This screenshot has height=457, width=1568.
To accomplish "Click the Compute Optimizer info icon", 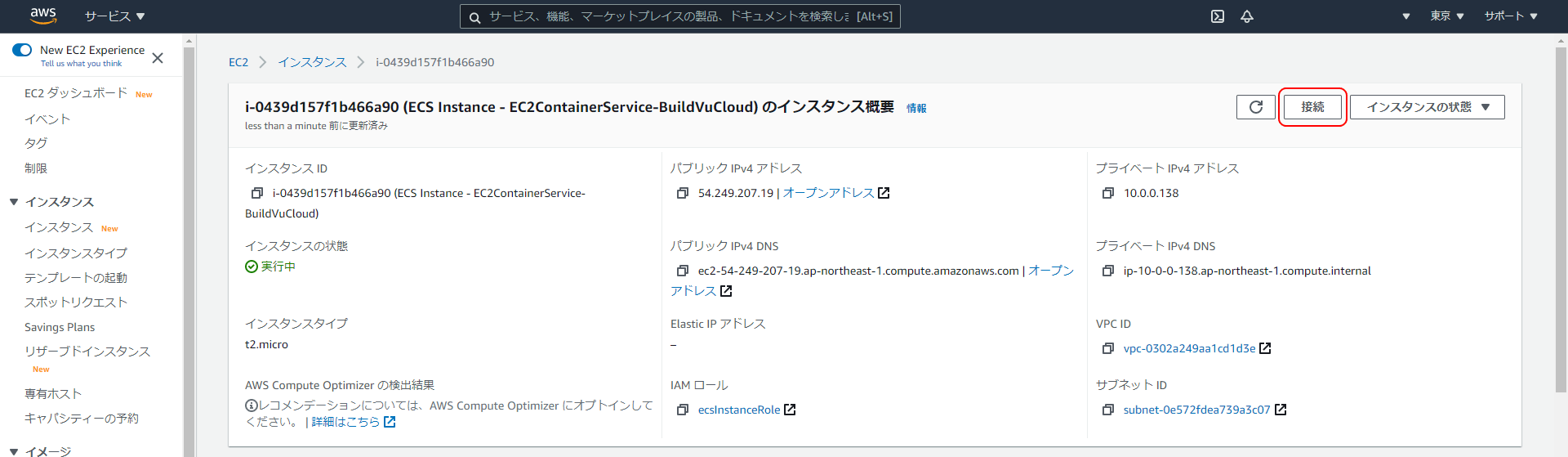I will tap(252, 405).
